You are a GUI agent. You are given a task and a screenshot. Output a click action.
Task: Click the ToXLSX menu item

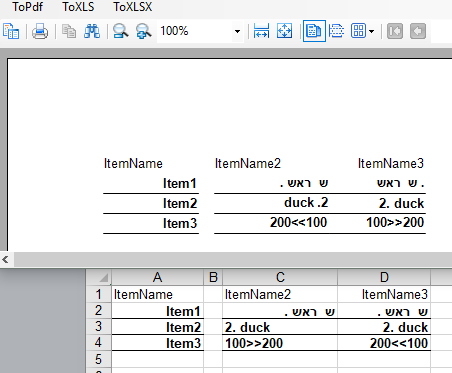click(x=133, y=7)
